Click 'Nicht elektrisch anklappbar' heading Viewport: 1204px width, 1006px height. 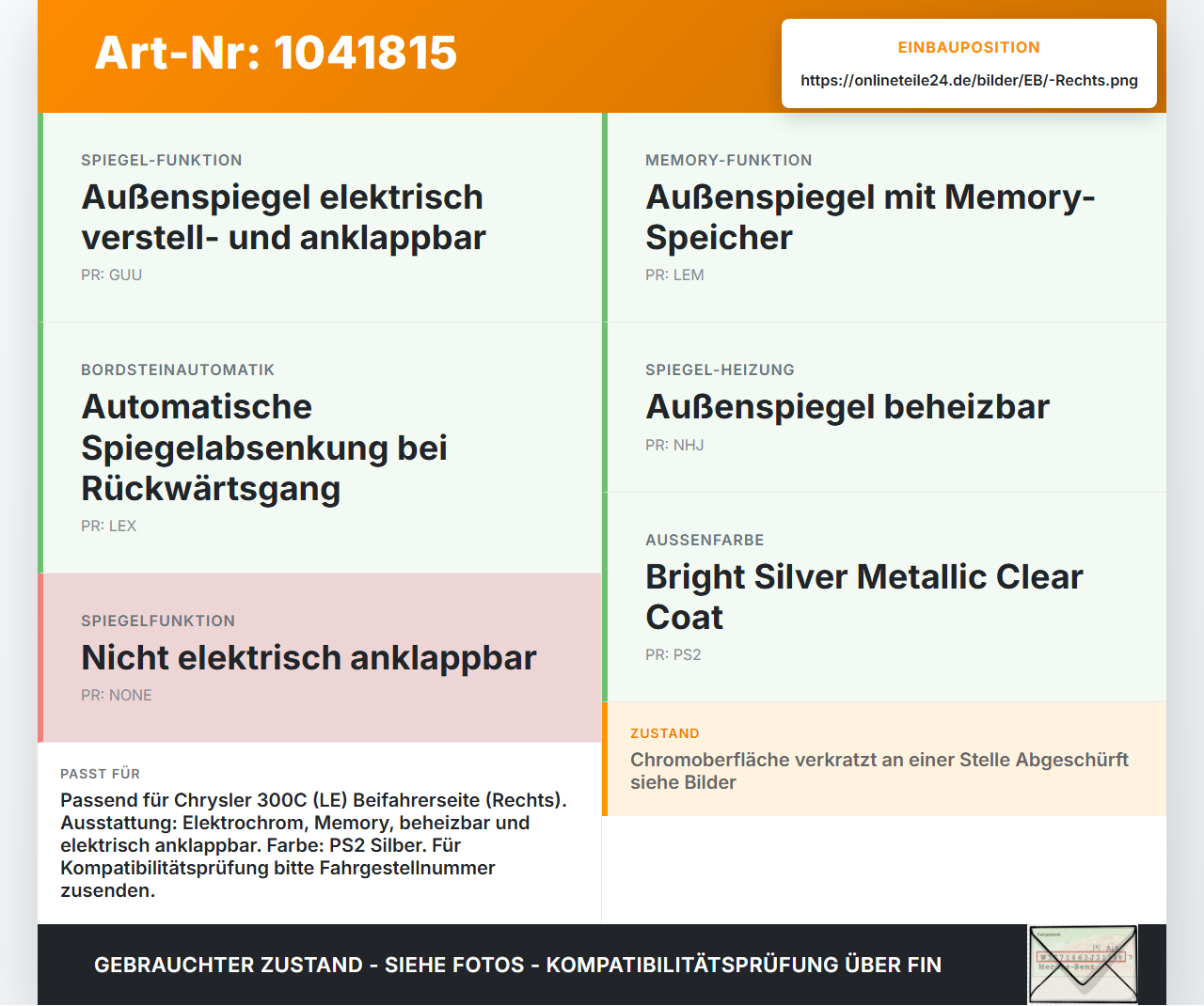(x=309, y=658)
